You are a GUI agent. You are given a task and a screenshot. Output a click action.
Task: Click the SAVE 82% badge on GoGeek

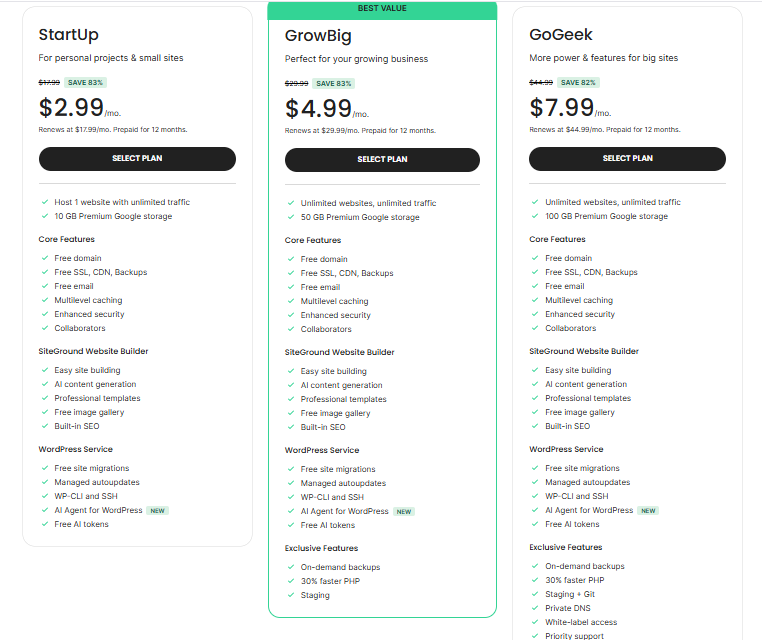582,82
